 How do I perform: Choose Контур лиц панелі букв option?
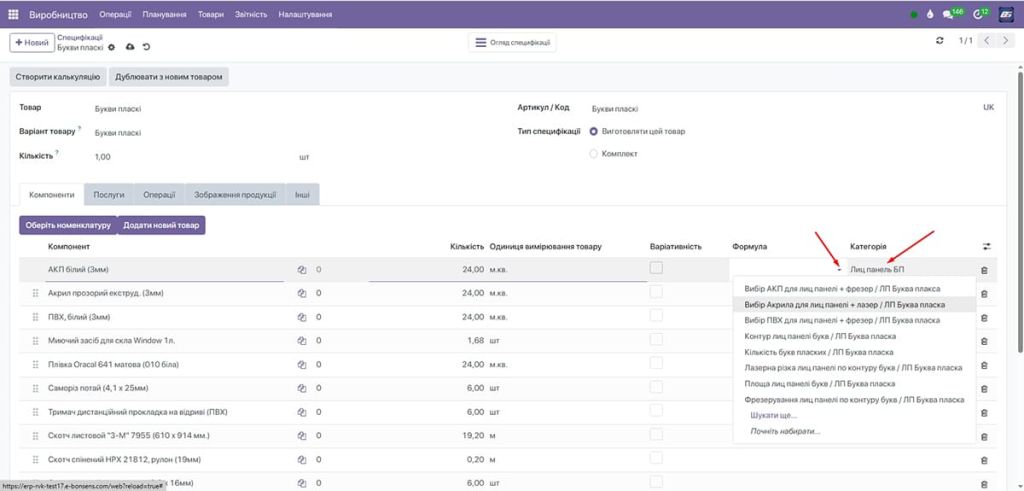(x=854, y=336)
